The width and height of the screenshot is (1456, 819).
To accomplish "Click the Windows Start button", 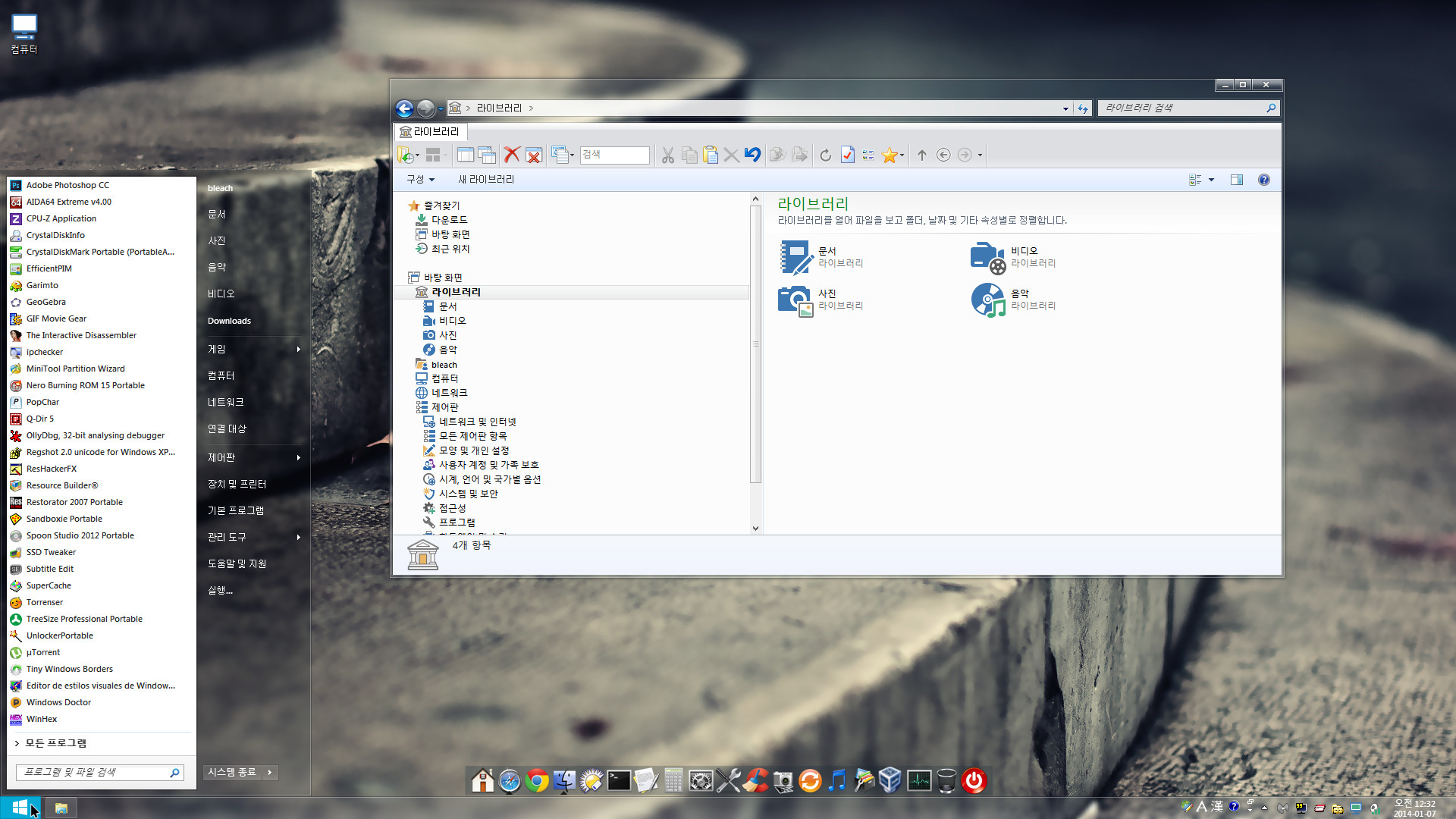I will [x=20, y=808].
